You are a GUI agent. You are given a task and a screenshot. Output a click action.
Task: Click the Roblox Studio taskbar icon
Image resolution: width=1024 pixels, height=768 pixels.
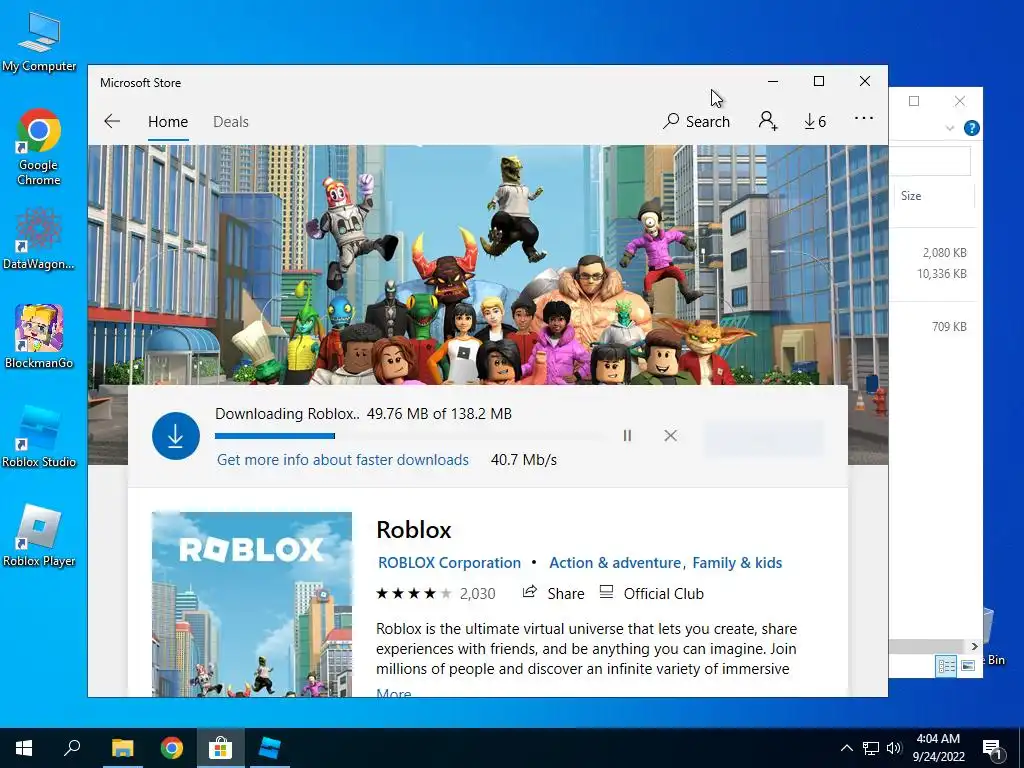pyautogui.click(x=270, y=748)
